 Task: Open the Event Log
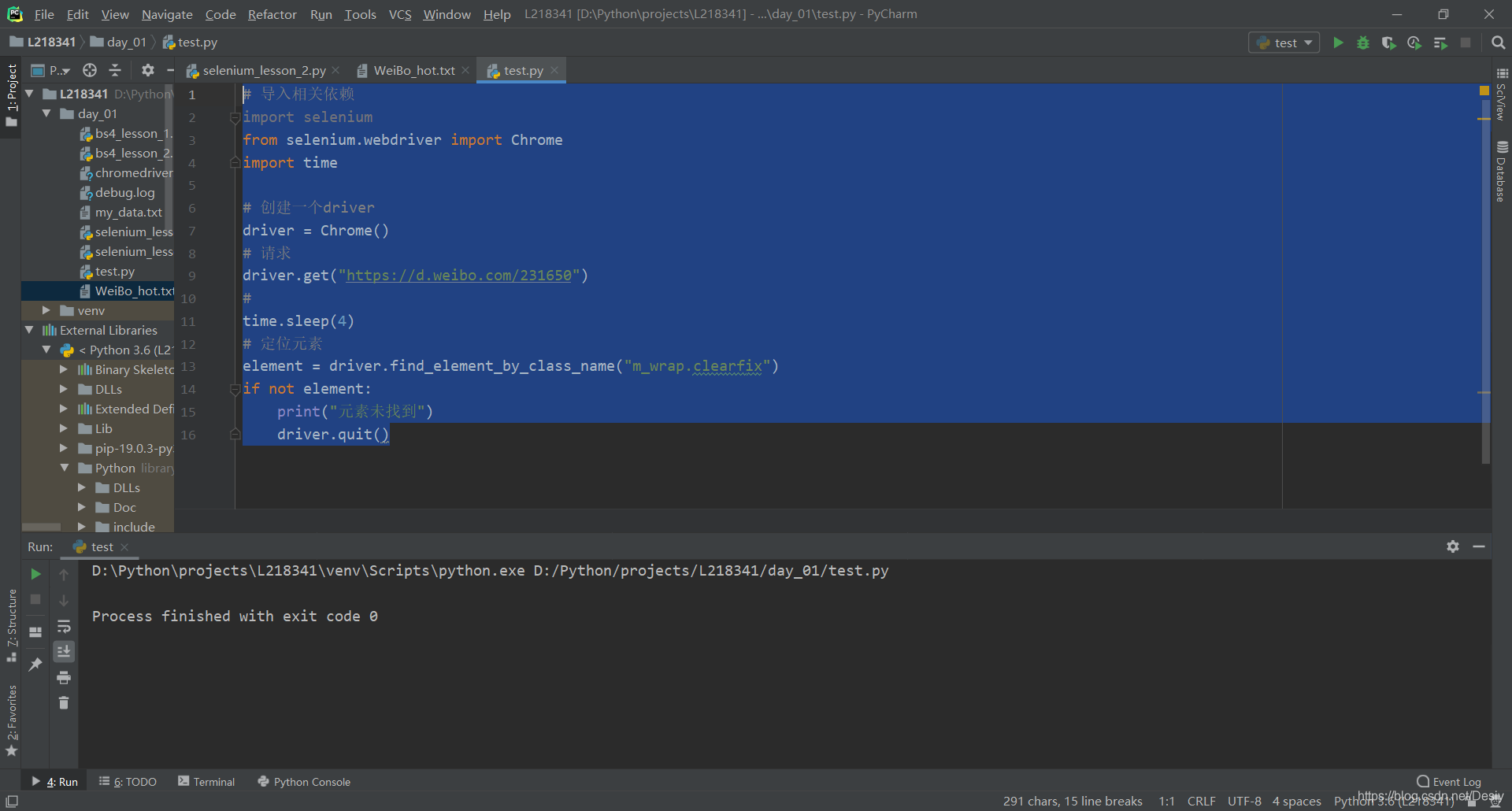pyautogui.click(x=1449, y=782)
